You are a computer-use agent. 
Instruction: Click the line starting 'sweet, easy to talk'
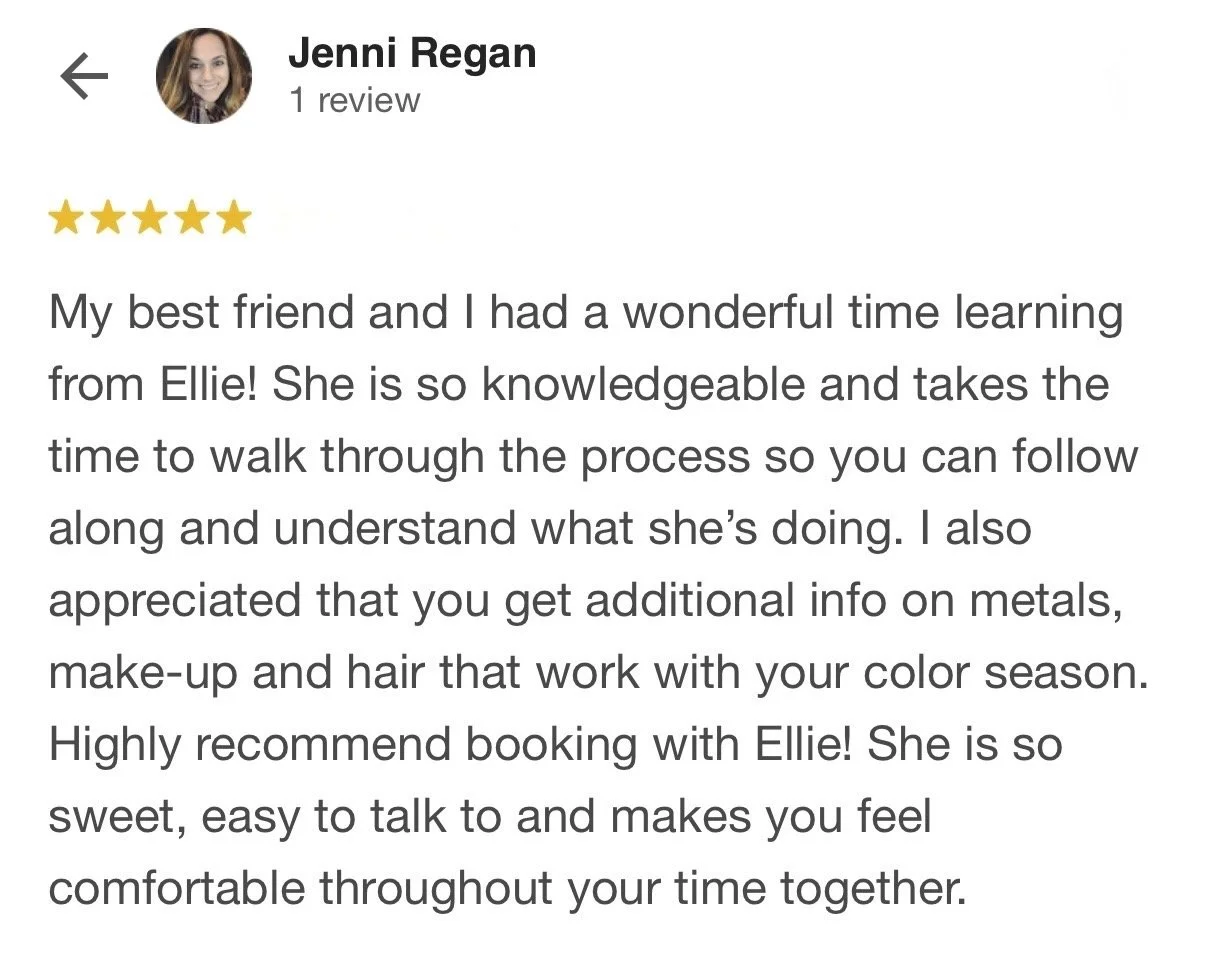pos(490,818)
